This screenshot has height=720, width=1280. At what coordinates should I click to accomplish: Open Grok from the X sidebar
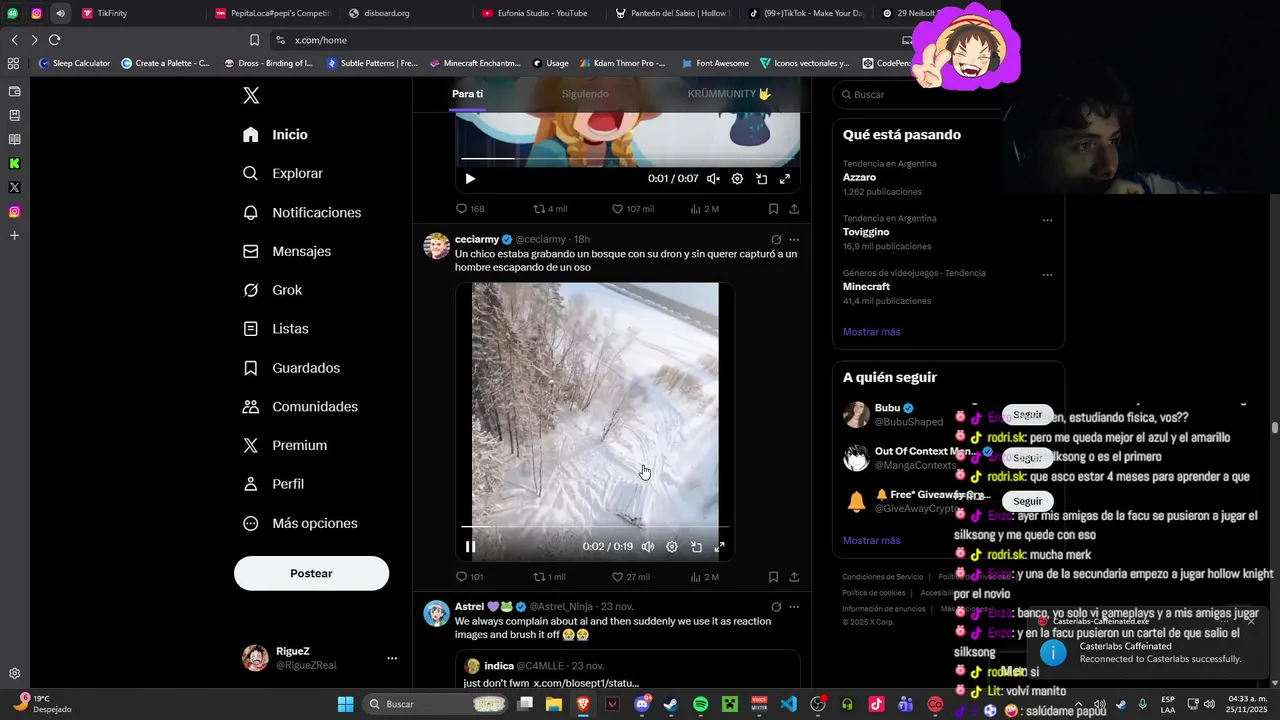point(272,290)
